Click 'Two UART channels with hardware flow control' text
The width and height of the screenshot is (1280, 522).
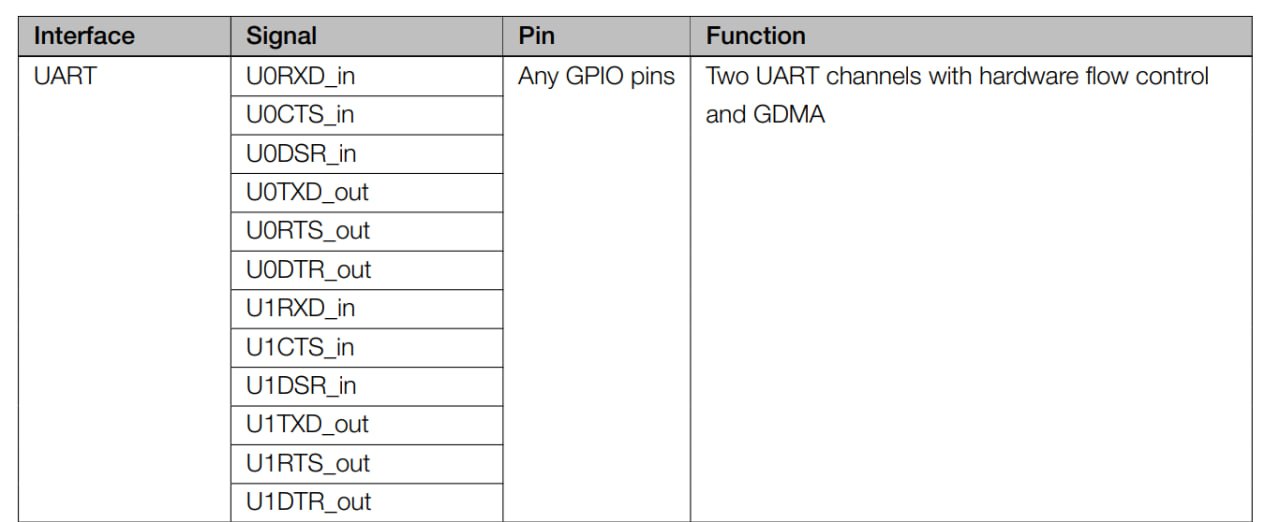[x=958, y=76]
